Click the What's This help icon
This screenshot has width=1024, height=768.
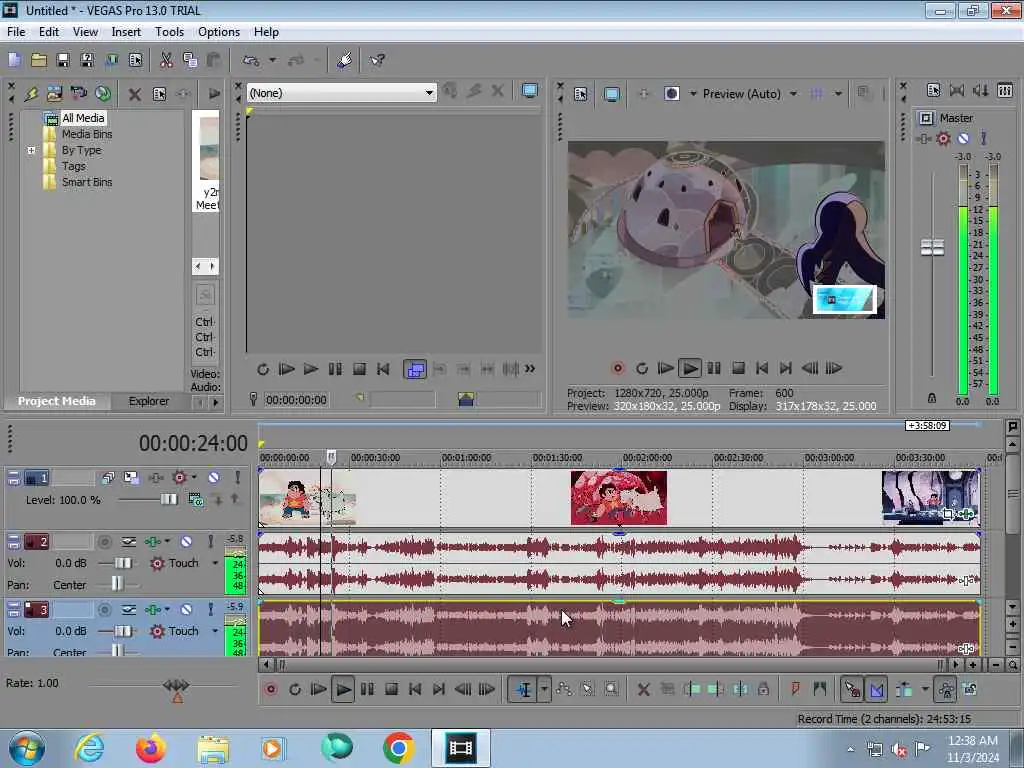point(377,60)
